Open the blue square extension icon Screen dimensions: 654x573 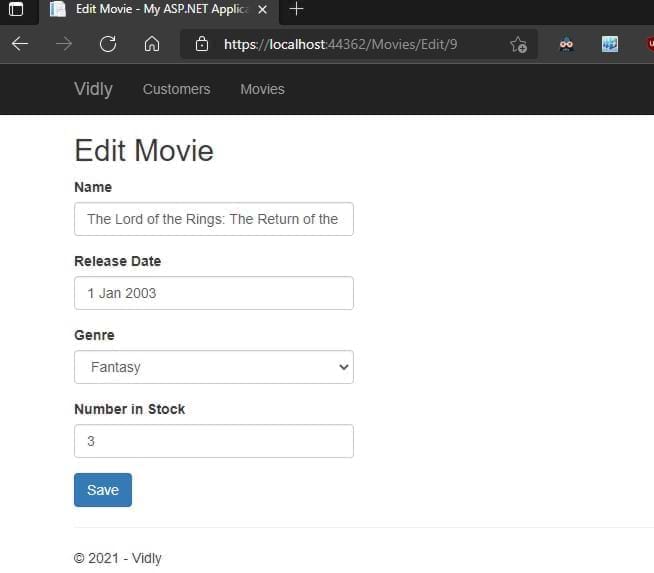(610, 44)
